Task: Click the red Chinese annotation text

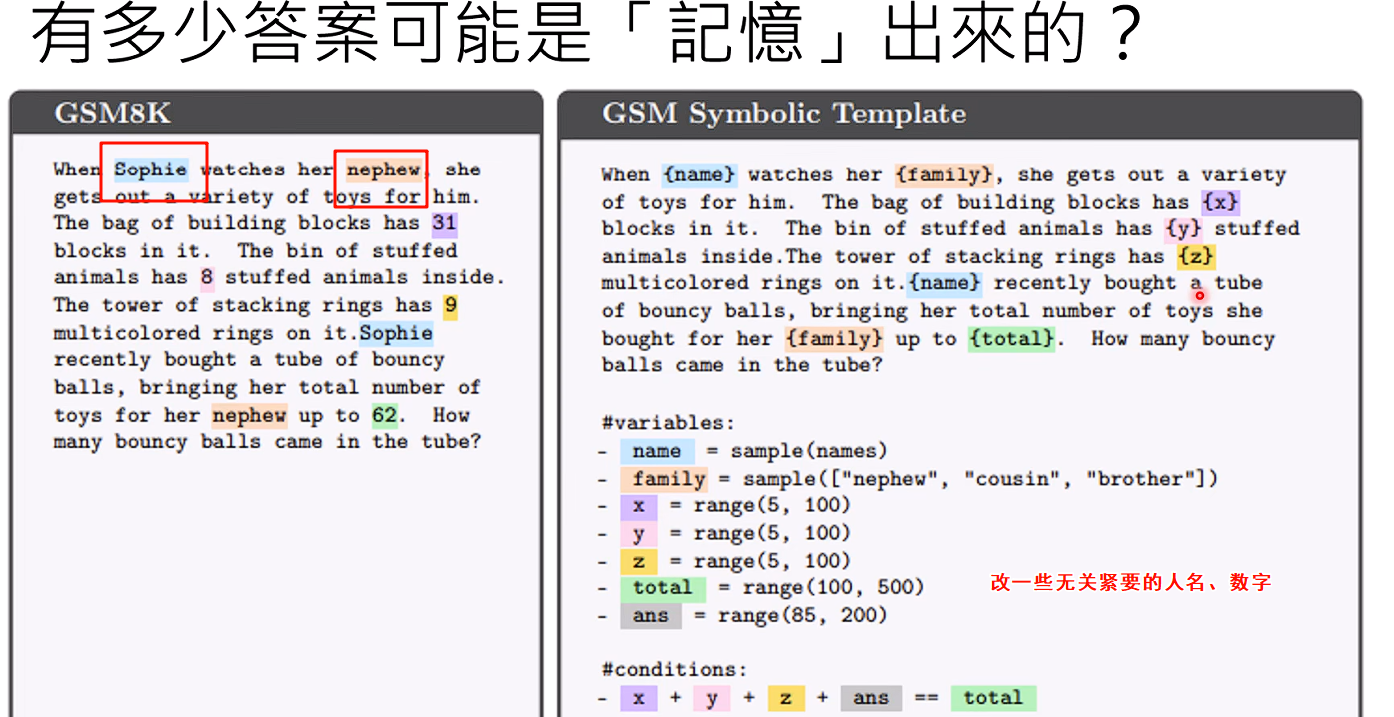Action: (1130, 583)
